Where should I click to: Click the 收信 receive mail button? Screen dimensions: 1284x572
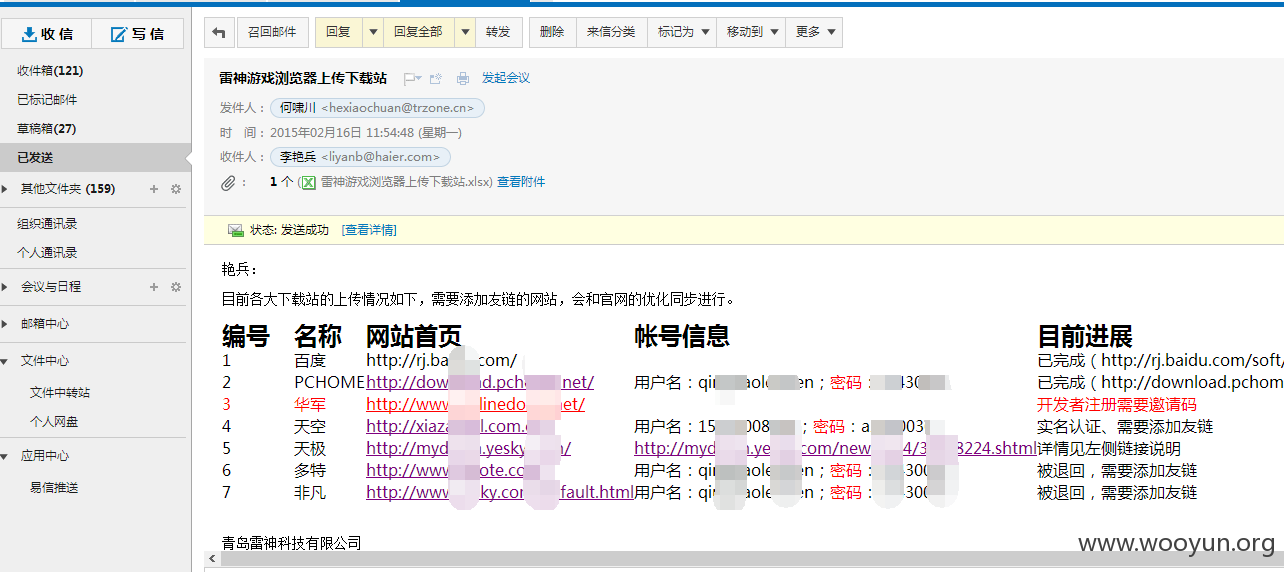tap(46, 33)
